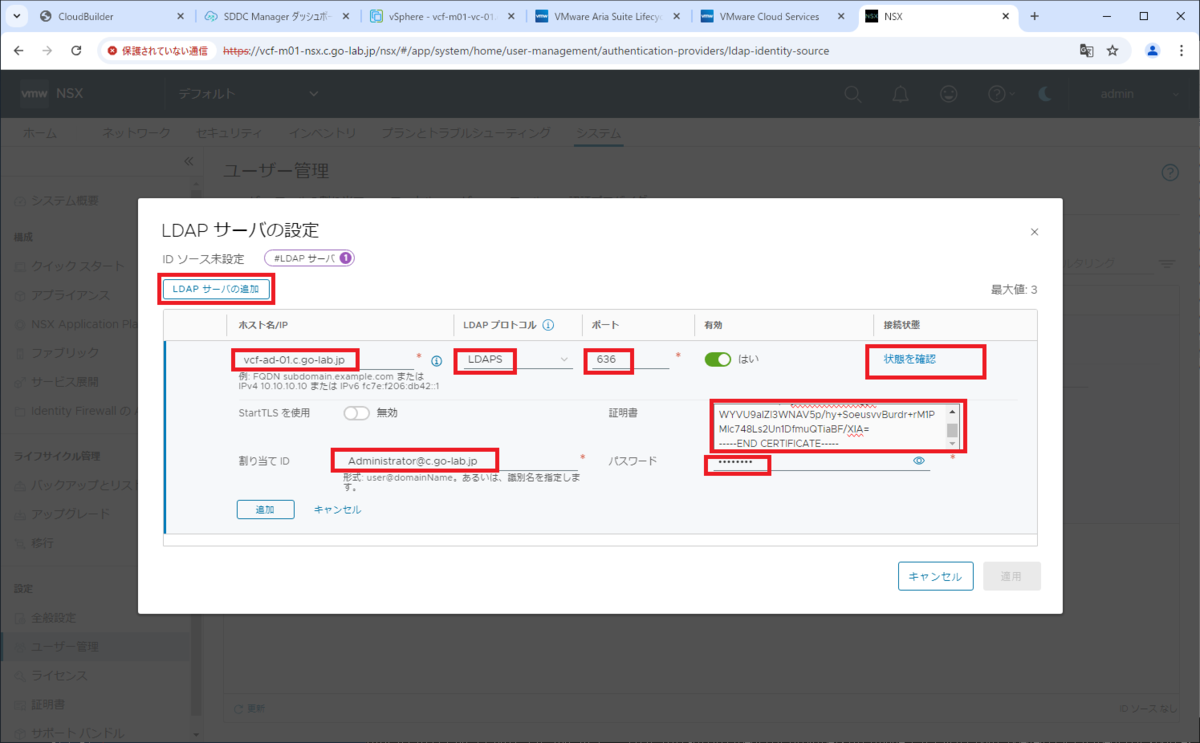Viewport: 1200px width, 743px height.
Task: Switch to the セキュリティ tab
Action: tap(229, 133)
